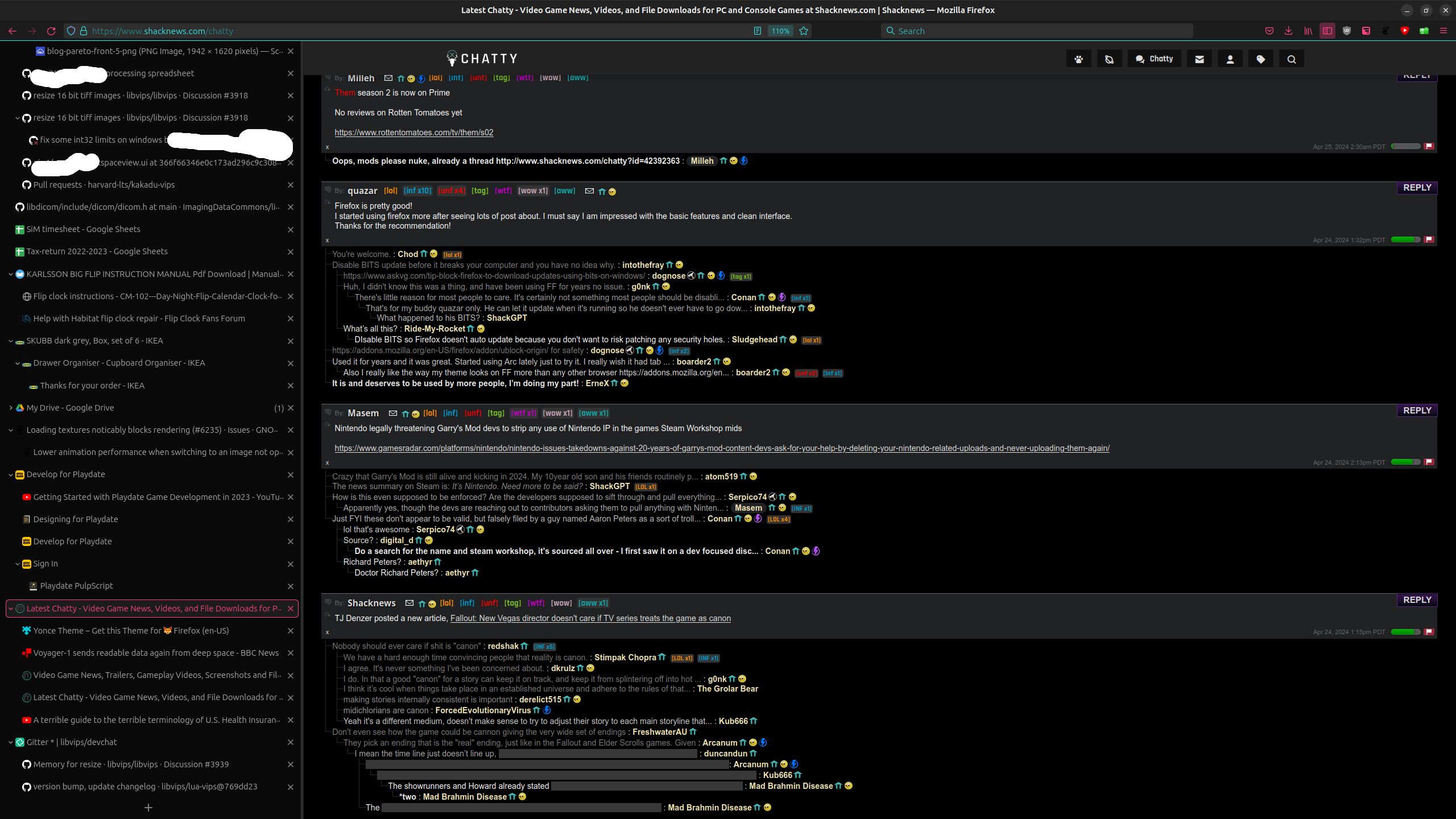Flag Masem's post with red flag icon
The width and height of the screenshot is (1456, 819).
(x=1429, y=462)
